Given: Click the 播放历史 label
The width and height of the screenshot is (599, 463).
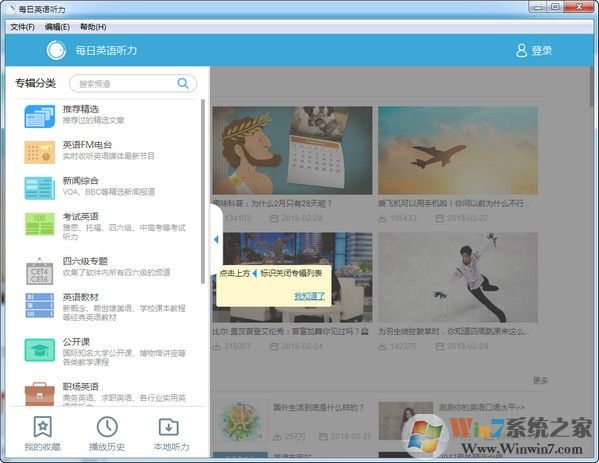Looking at the screenshot, I should (107, 447).
